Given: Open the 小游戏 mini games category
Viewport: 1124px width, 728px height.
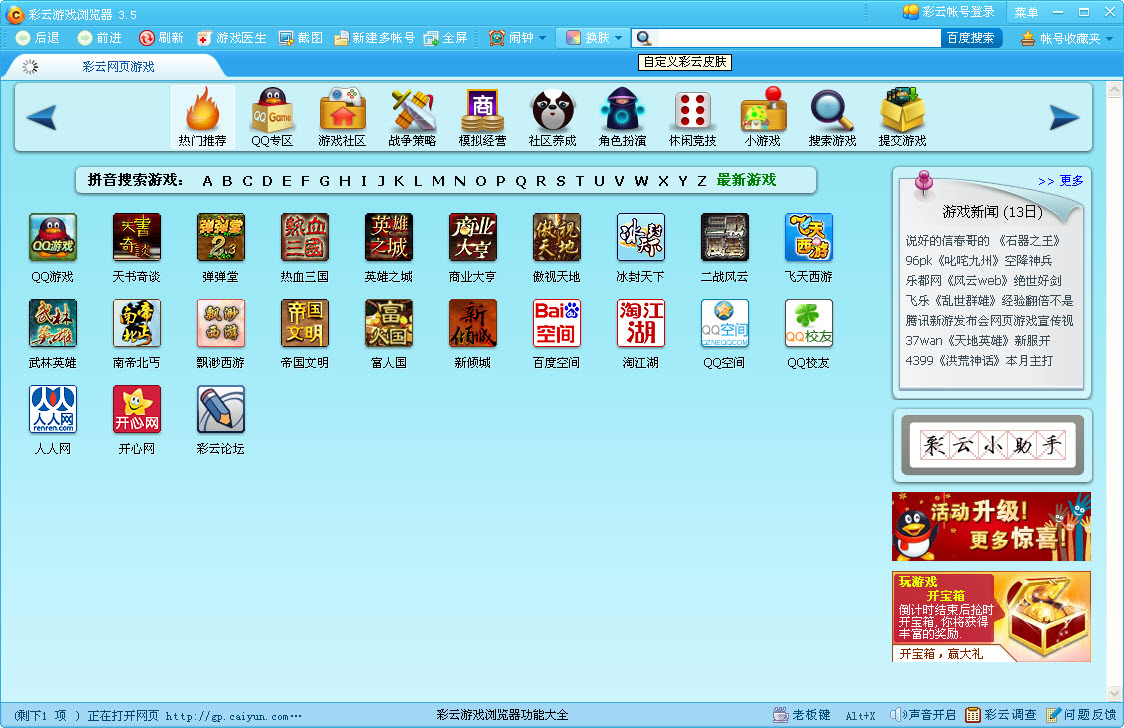Looking at the screenshot, I should (763, 118).
